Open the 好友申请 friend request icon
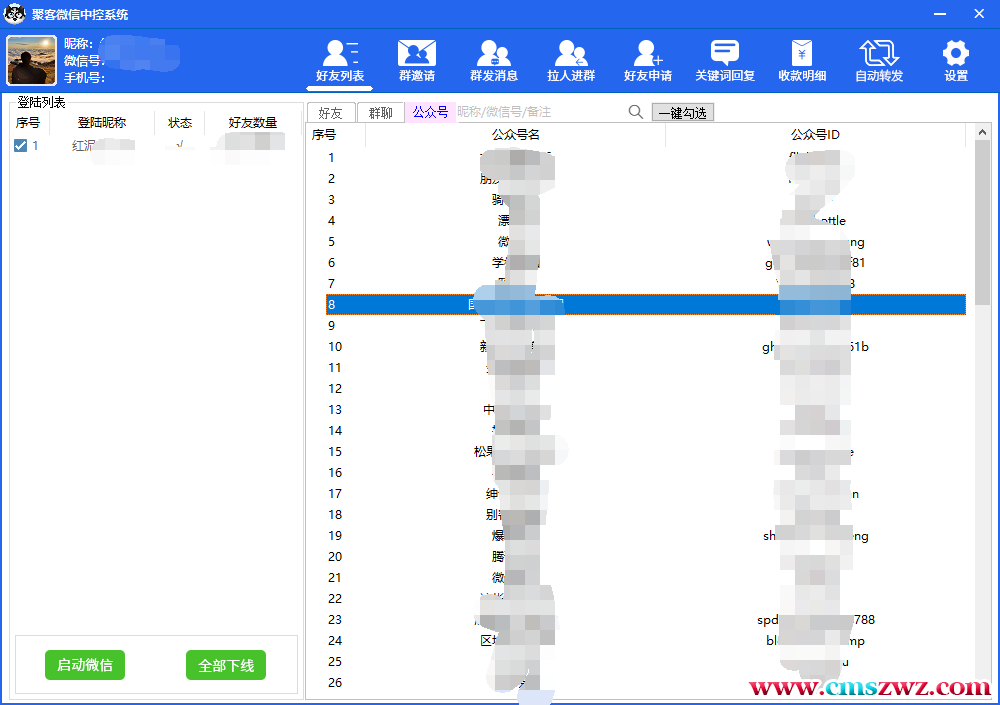This screenshot has width=1000, height=705. [648, 54]
